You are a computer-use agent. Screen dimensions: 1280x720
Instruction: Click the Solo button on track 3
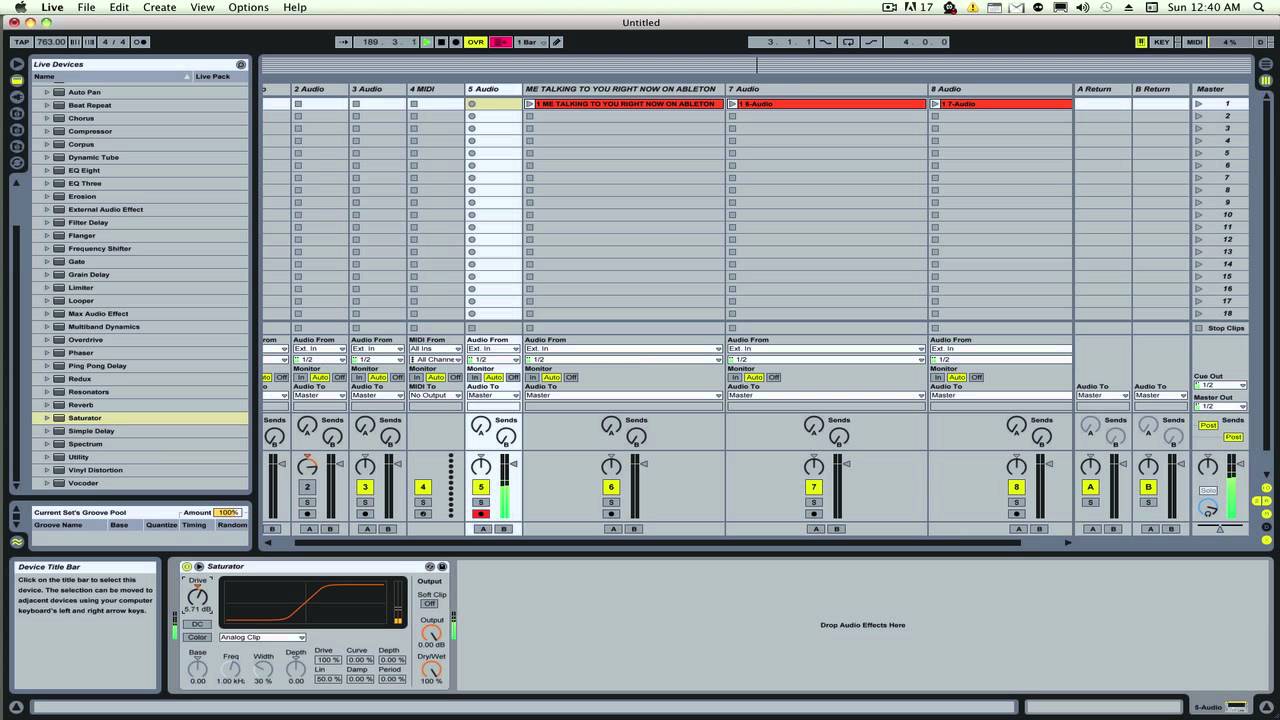[x=366, y=502]
